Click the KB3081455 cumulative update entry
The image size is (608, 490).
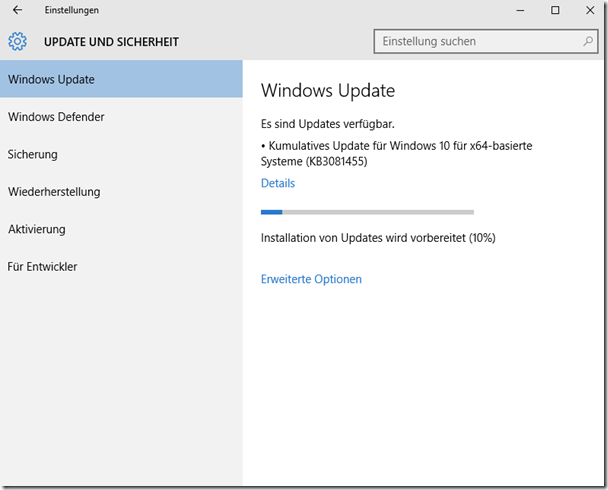click(396, 154)
